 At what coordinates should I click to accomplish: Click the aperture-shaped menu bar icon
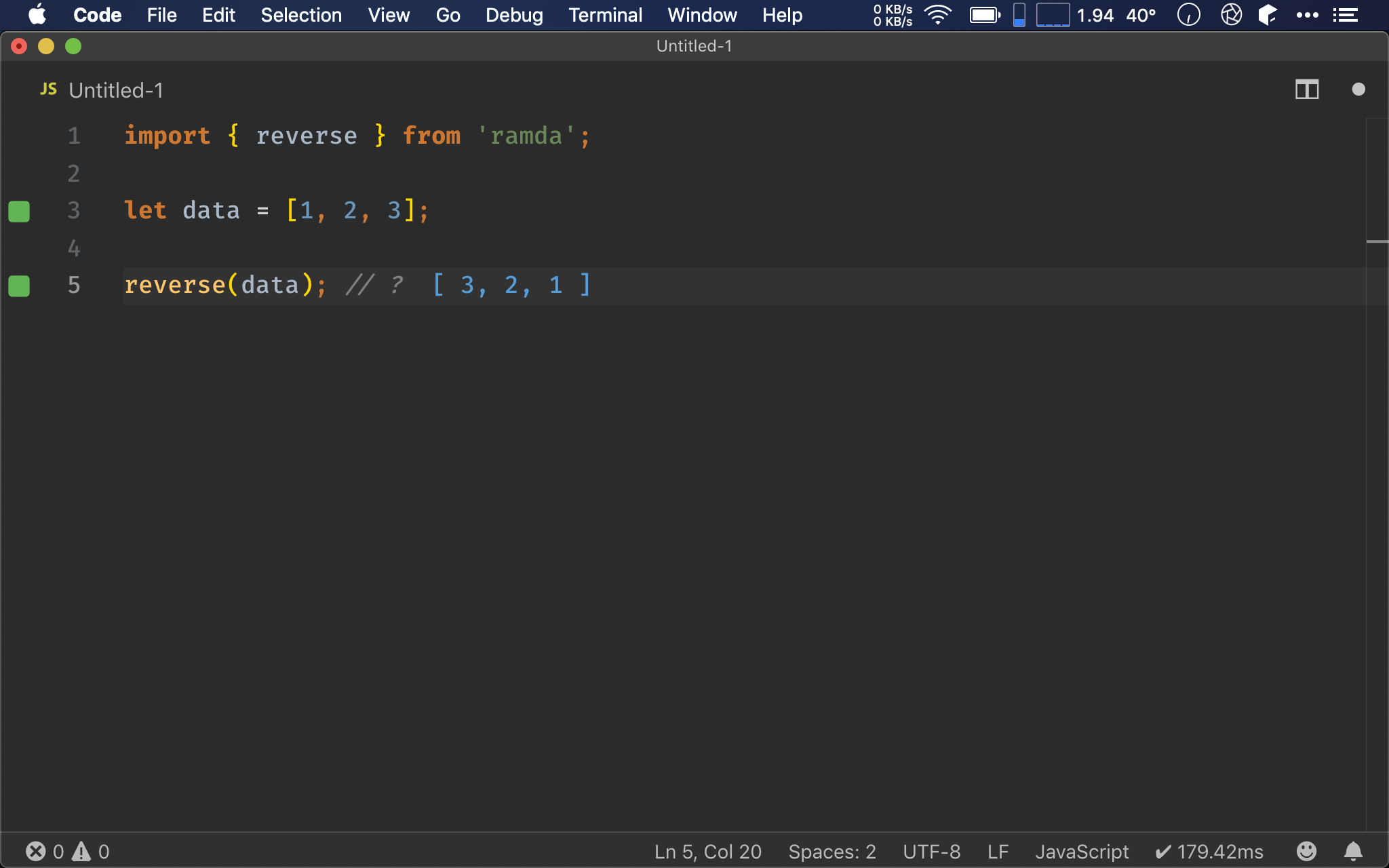pyautogui.click(x=1231, y=15)
